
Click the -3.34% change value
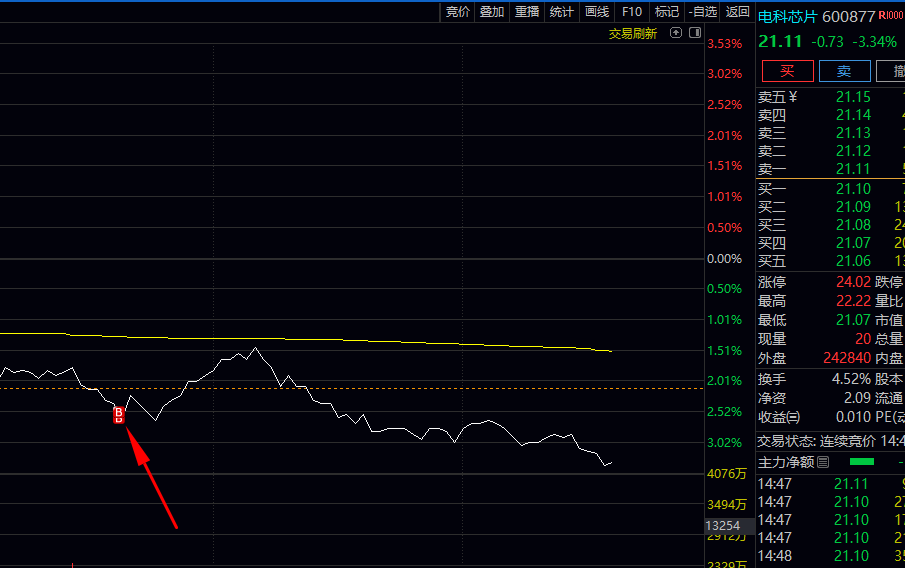[875, 42]
